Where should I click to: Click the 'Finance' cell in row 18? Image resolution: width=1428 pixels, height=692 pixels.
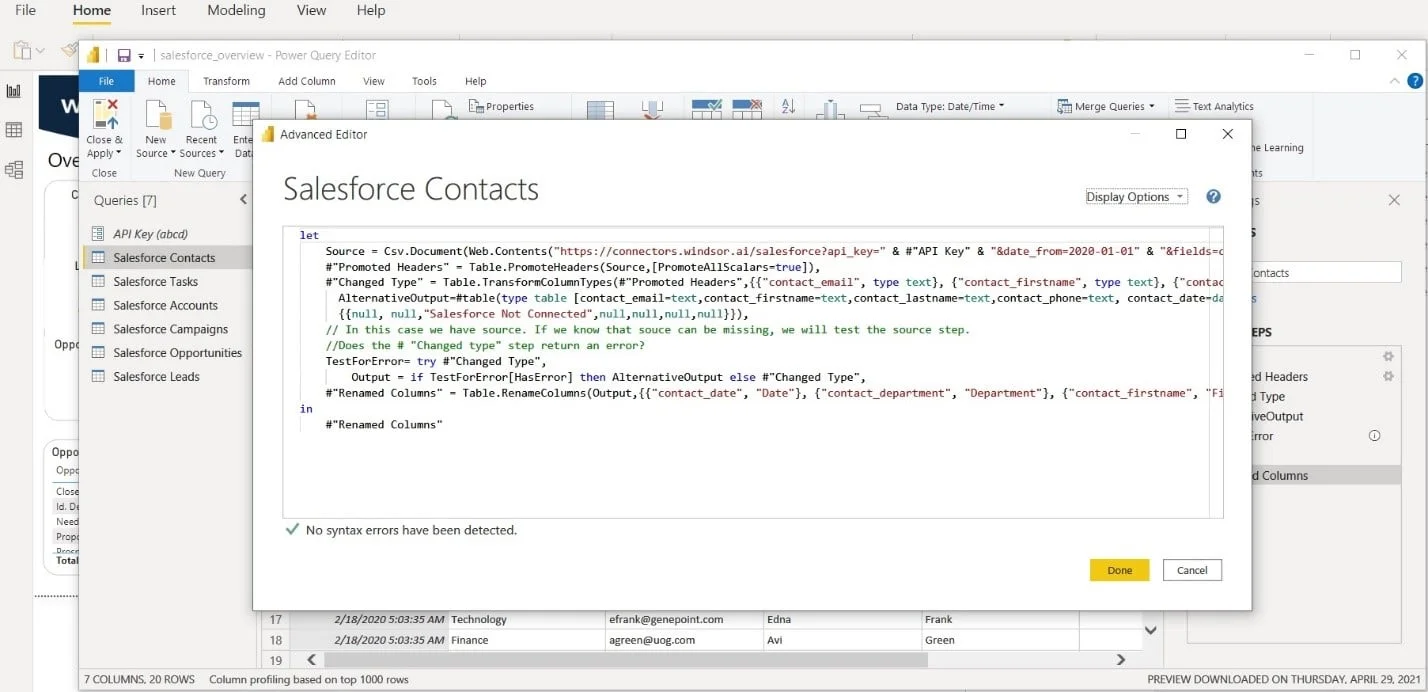coord(526,640)
